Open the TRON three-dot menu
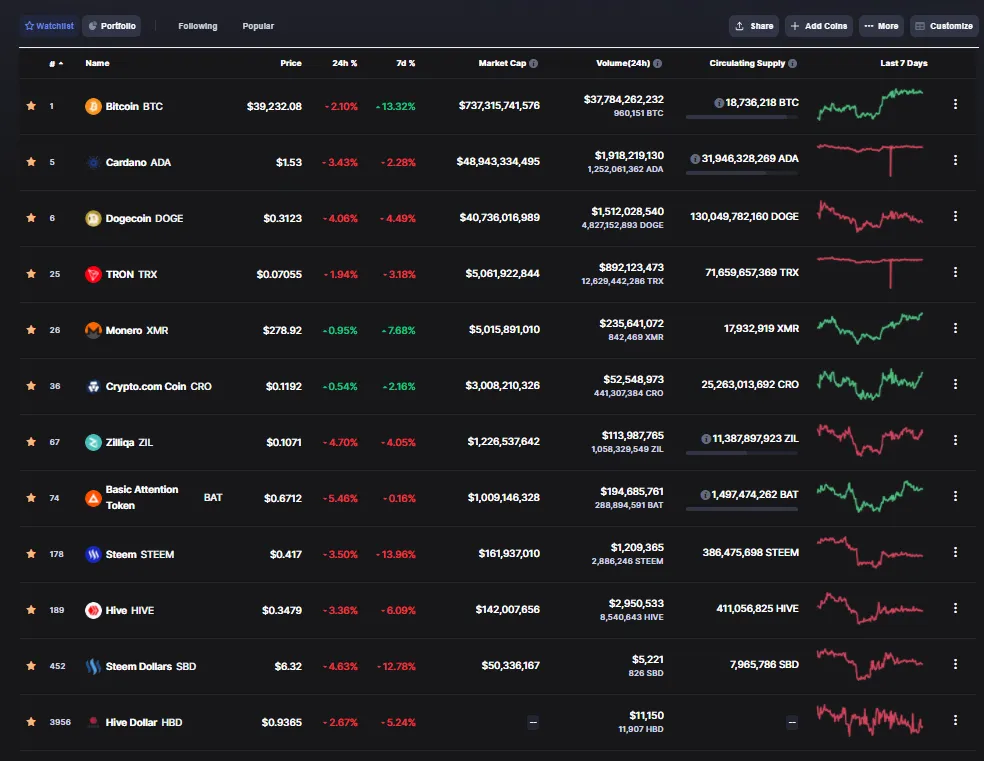 click(955, 272)
